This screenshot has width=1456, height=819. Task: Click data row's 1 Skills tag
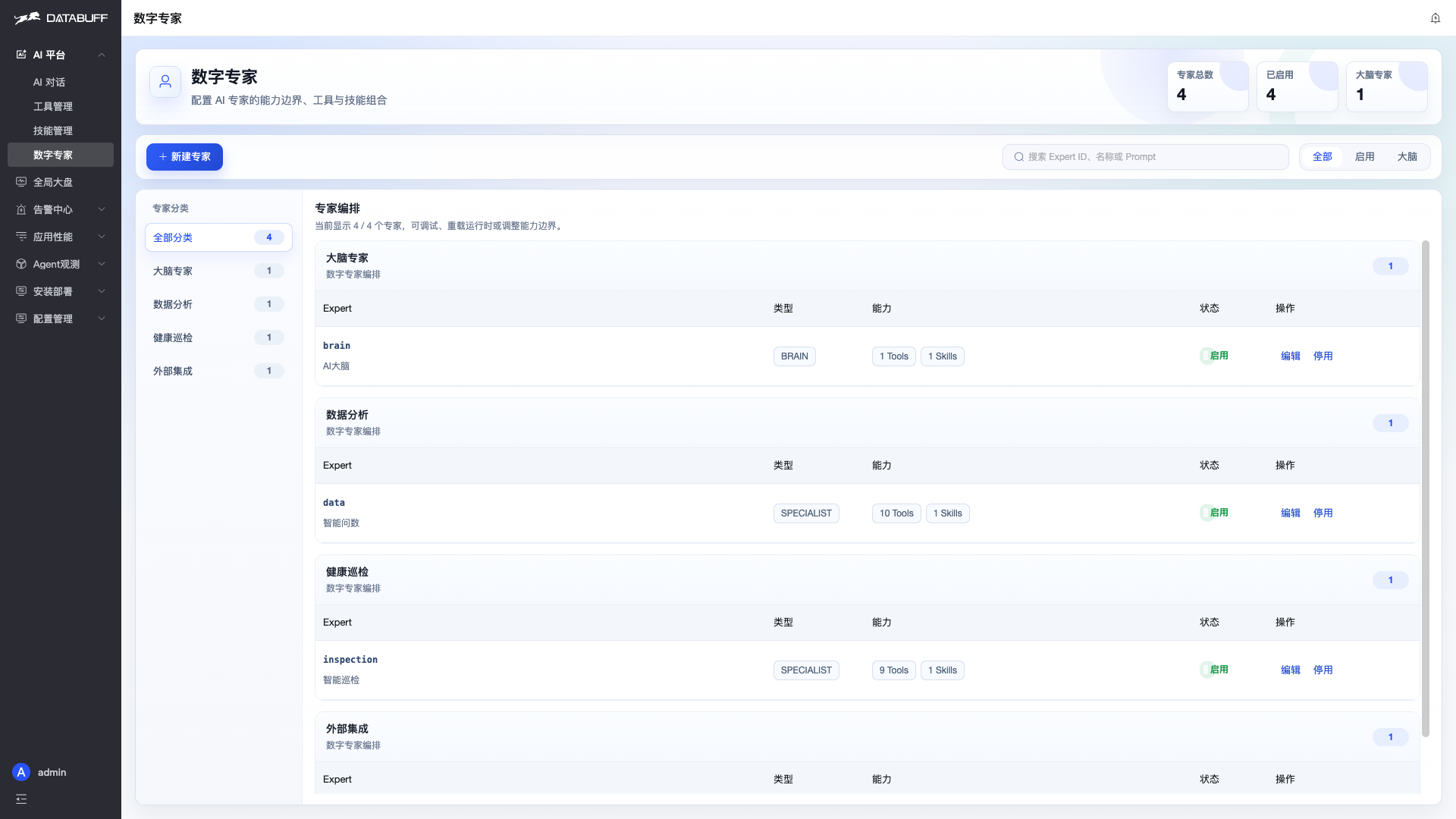(948, 513)
